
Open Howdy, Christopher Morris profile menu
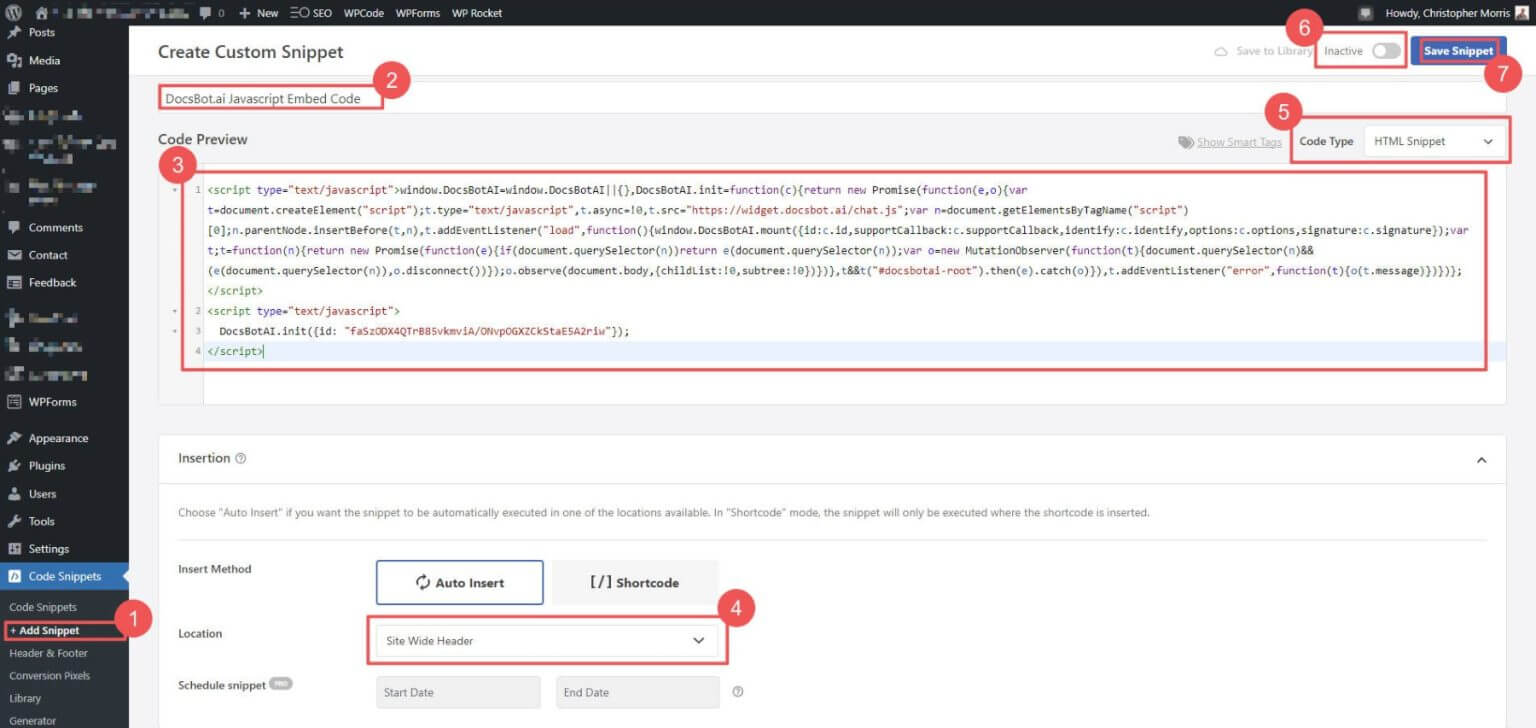(1456, 13)
